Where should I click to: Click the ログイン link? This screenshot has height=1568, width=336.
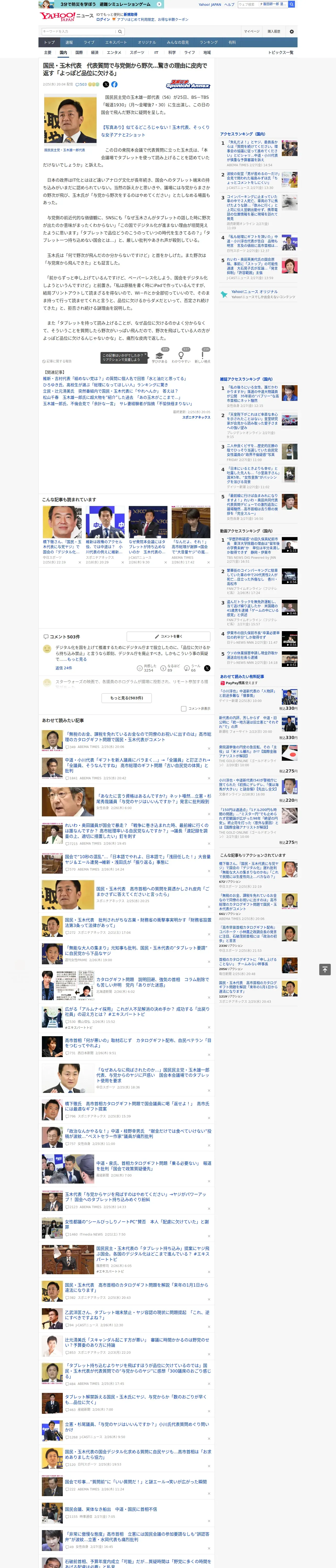coord(103,20)
